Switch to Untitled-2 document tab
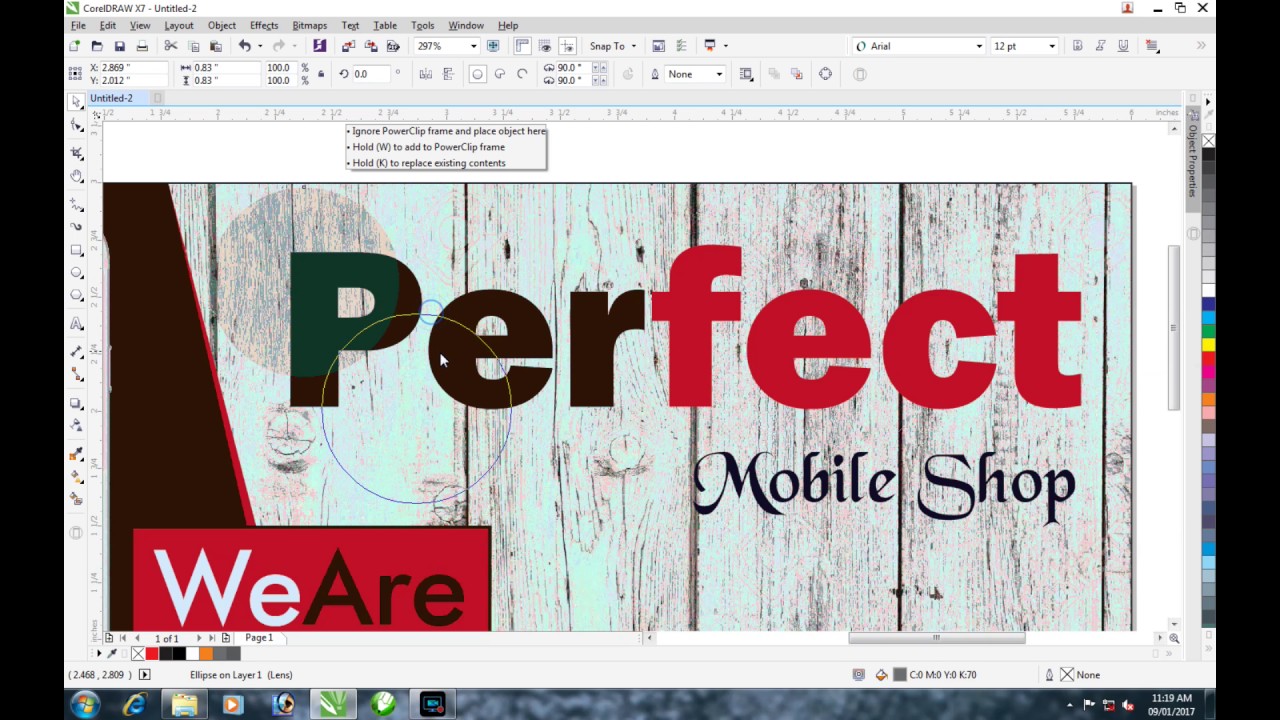1280x720 pixels. (x=111, y=98)
